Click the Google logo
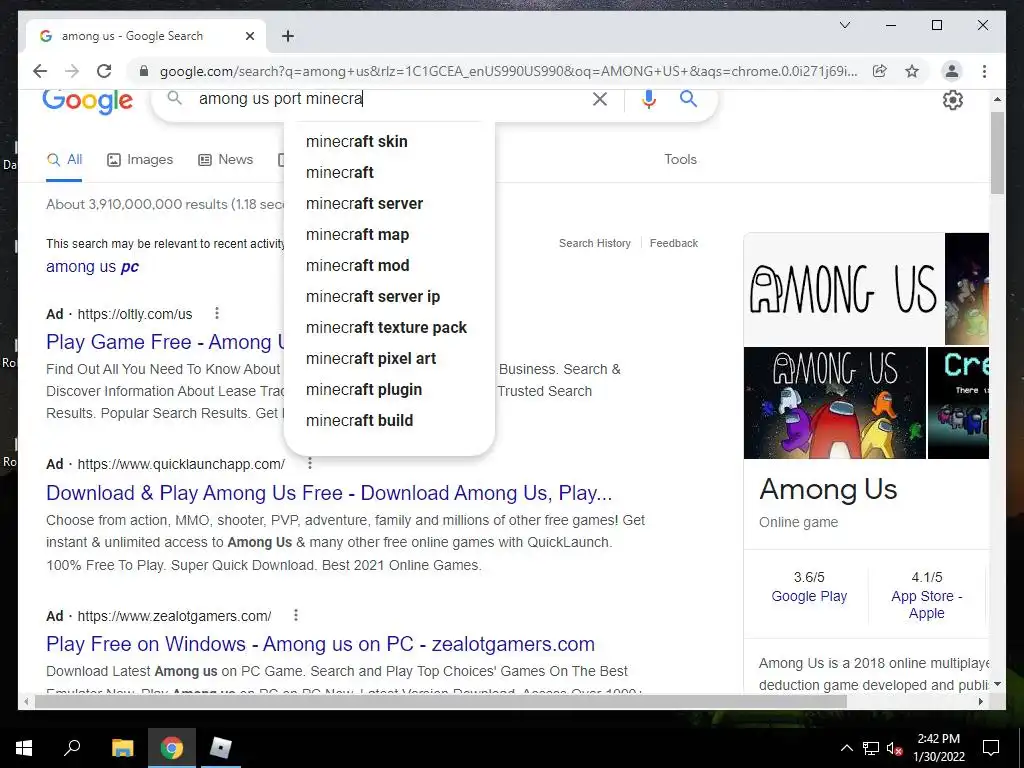Viewport: 1024px width, 768px height. (88, 101)
